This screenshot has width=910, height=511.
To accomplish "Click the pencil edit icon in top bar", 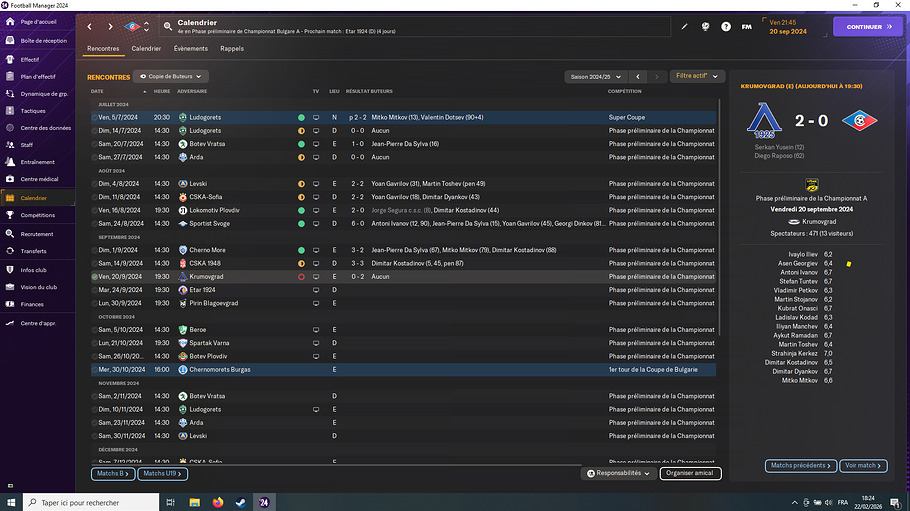I will point(685,26).
